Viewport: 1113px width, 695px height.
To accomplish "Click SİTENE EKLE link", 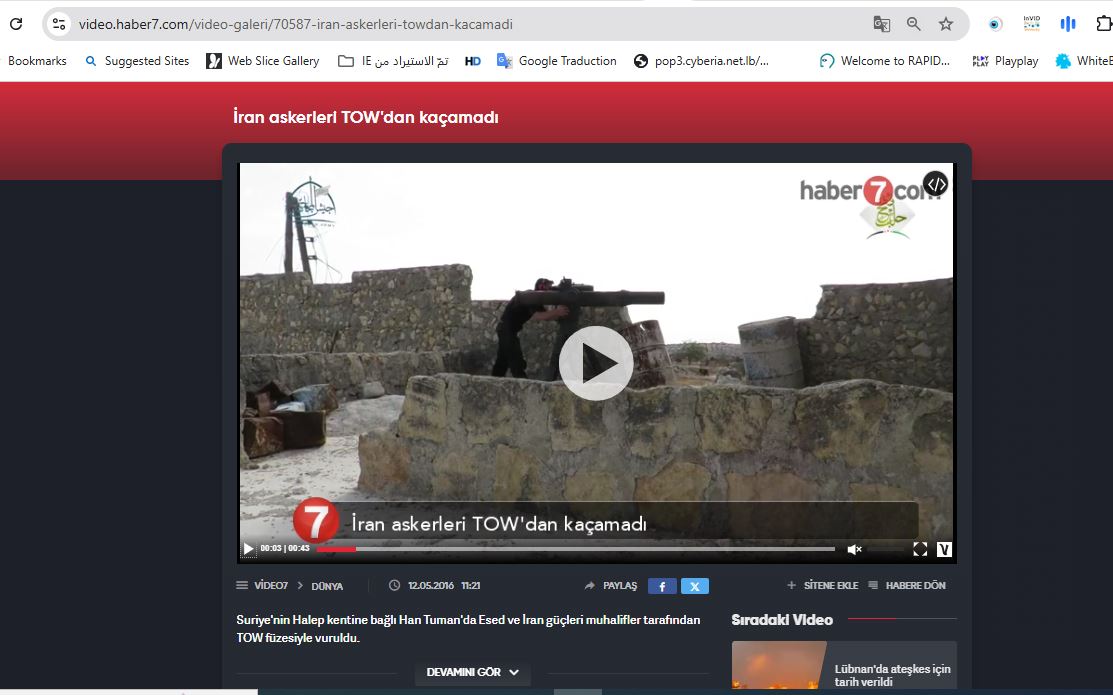I will click(822, 586).
